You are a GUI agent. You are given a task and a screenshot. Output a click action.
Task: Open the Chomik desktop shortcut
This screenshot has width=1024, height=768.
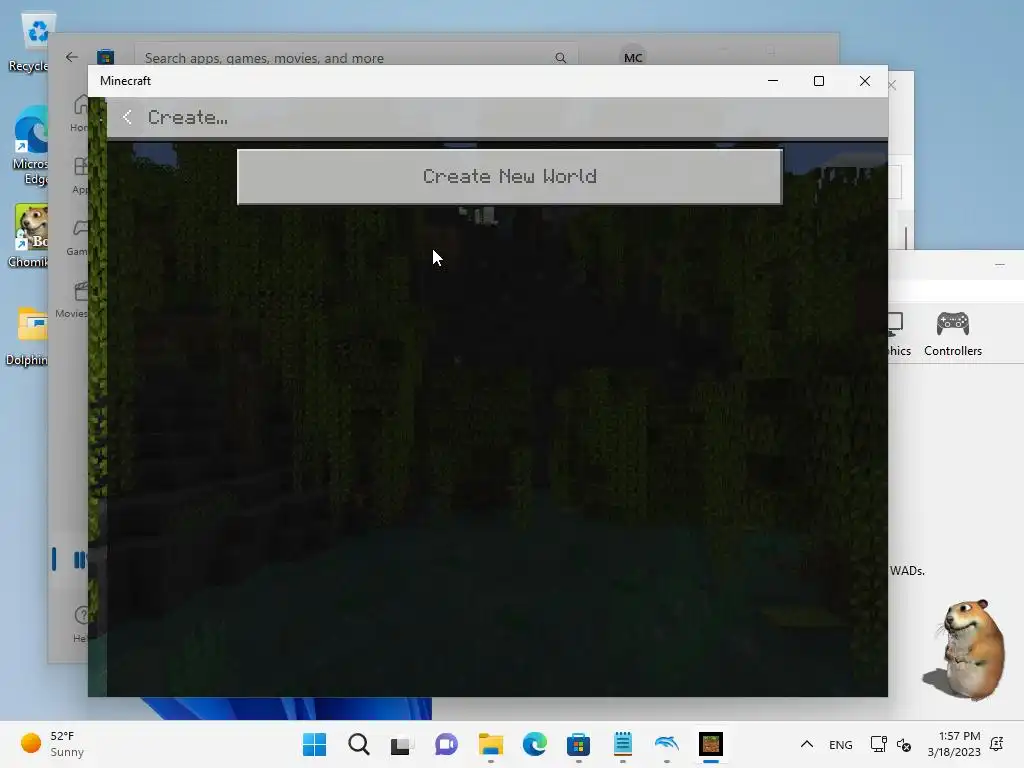point(28,235)
